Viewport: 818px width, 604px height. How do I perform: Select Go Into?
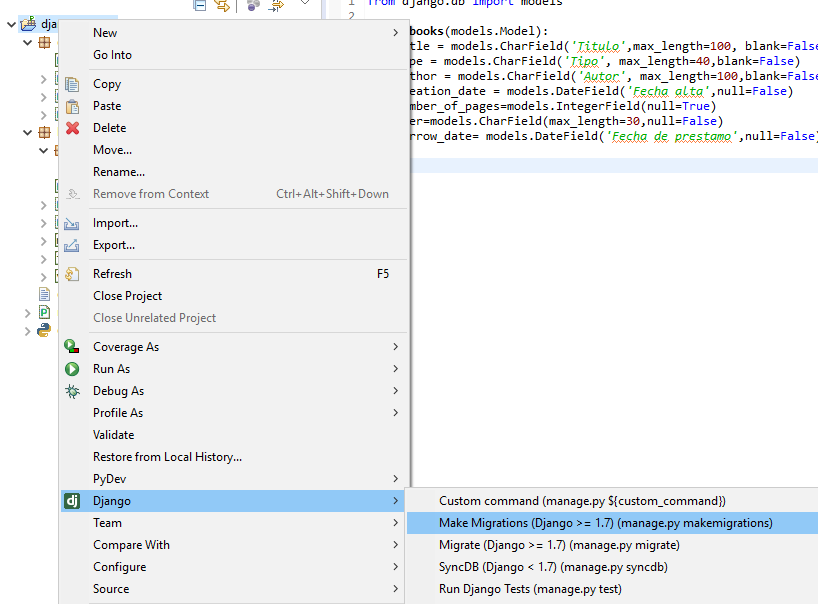click(233, 55)
